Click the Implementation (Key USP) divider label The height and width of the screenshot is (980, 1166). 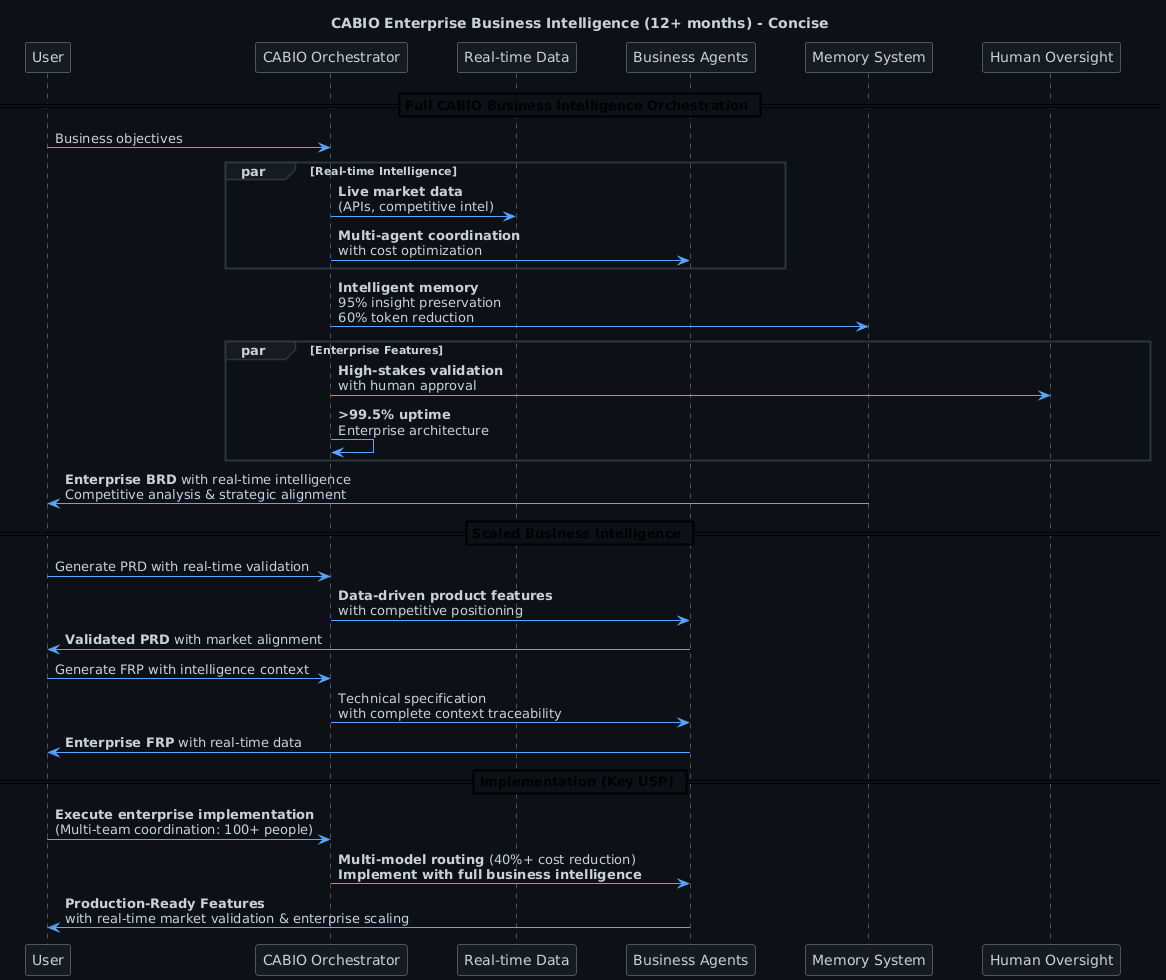[x=579, y=781]
